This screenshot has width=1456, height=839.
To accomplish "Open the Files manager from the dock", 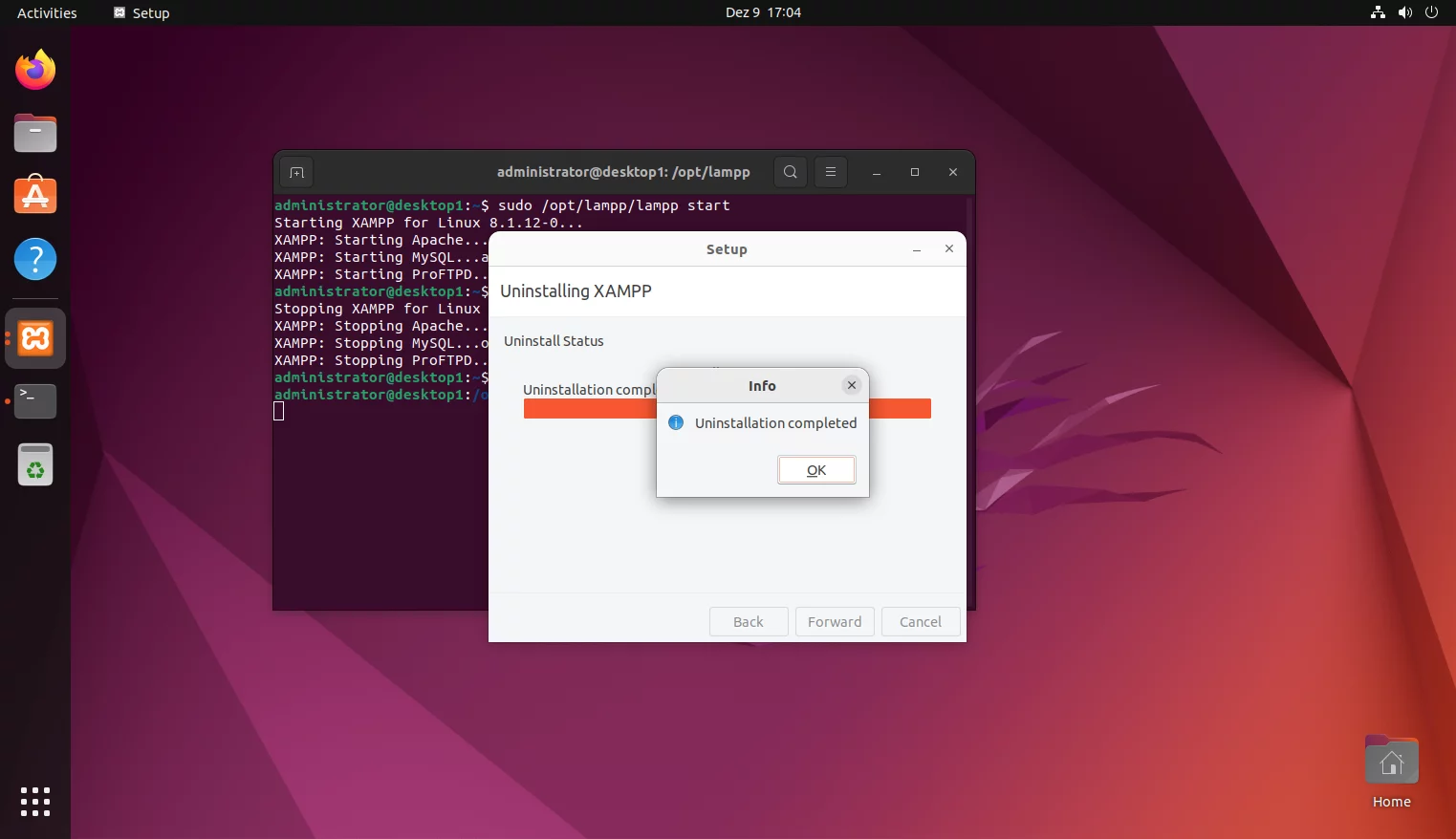I will 35,133.
